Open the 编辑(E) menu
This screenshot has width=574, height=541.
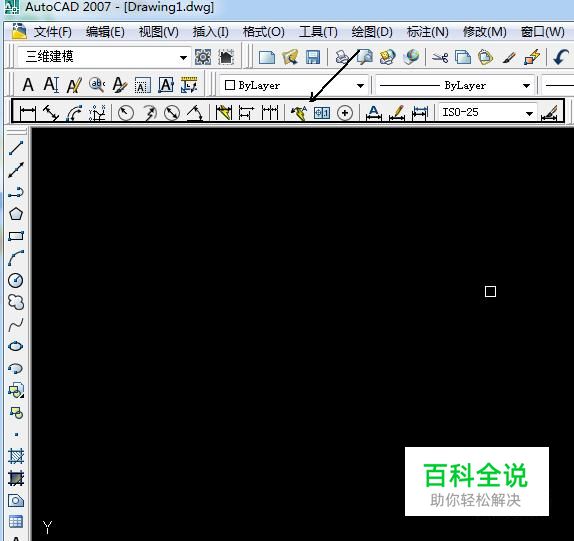point(105,32)
